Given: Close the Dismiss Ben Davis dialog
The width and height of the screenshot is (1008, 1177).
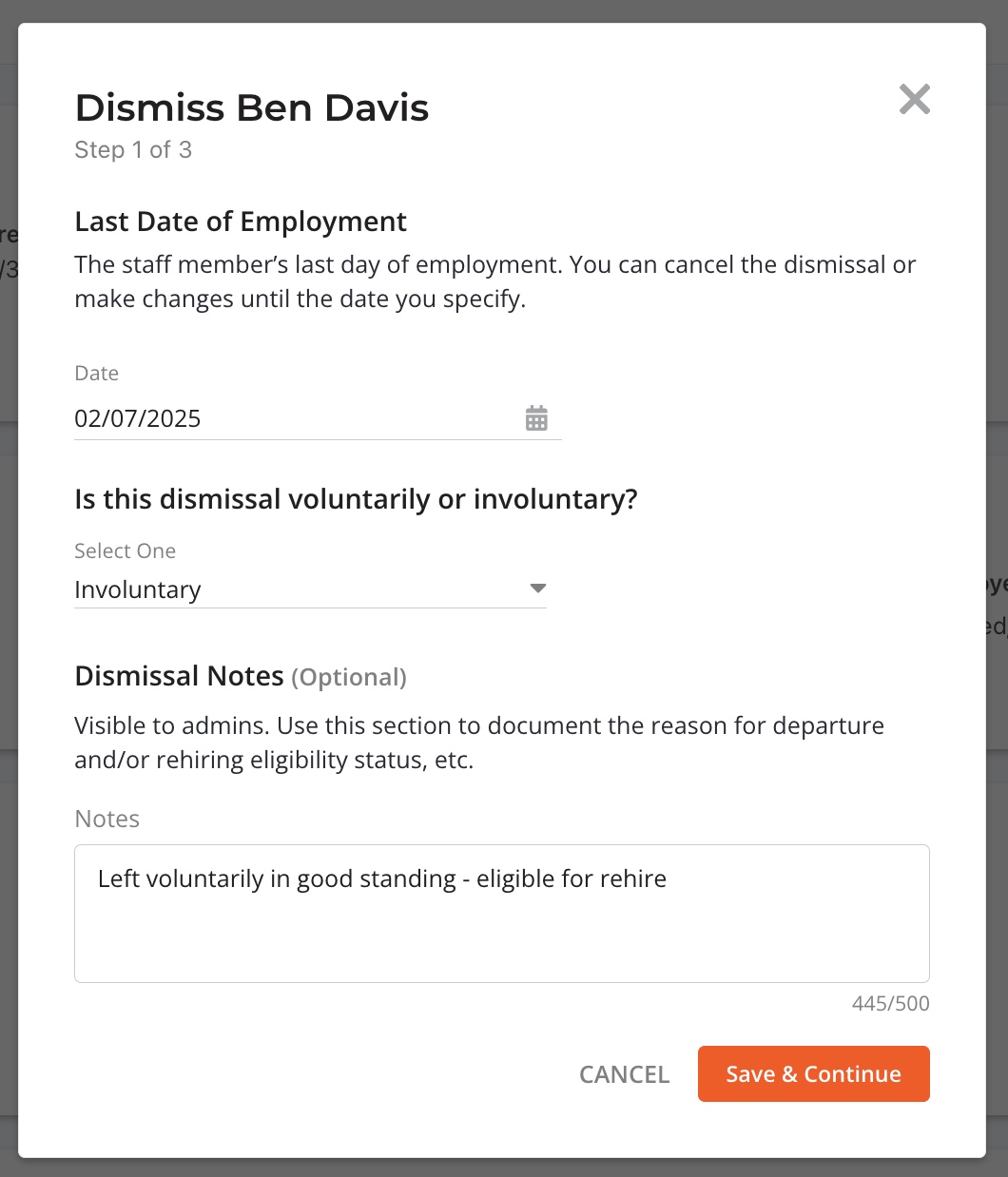Looking at the screenshot, I should tap(914, 99).
